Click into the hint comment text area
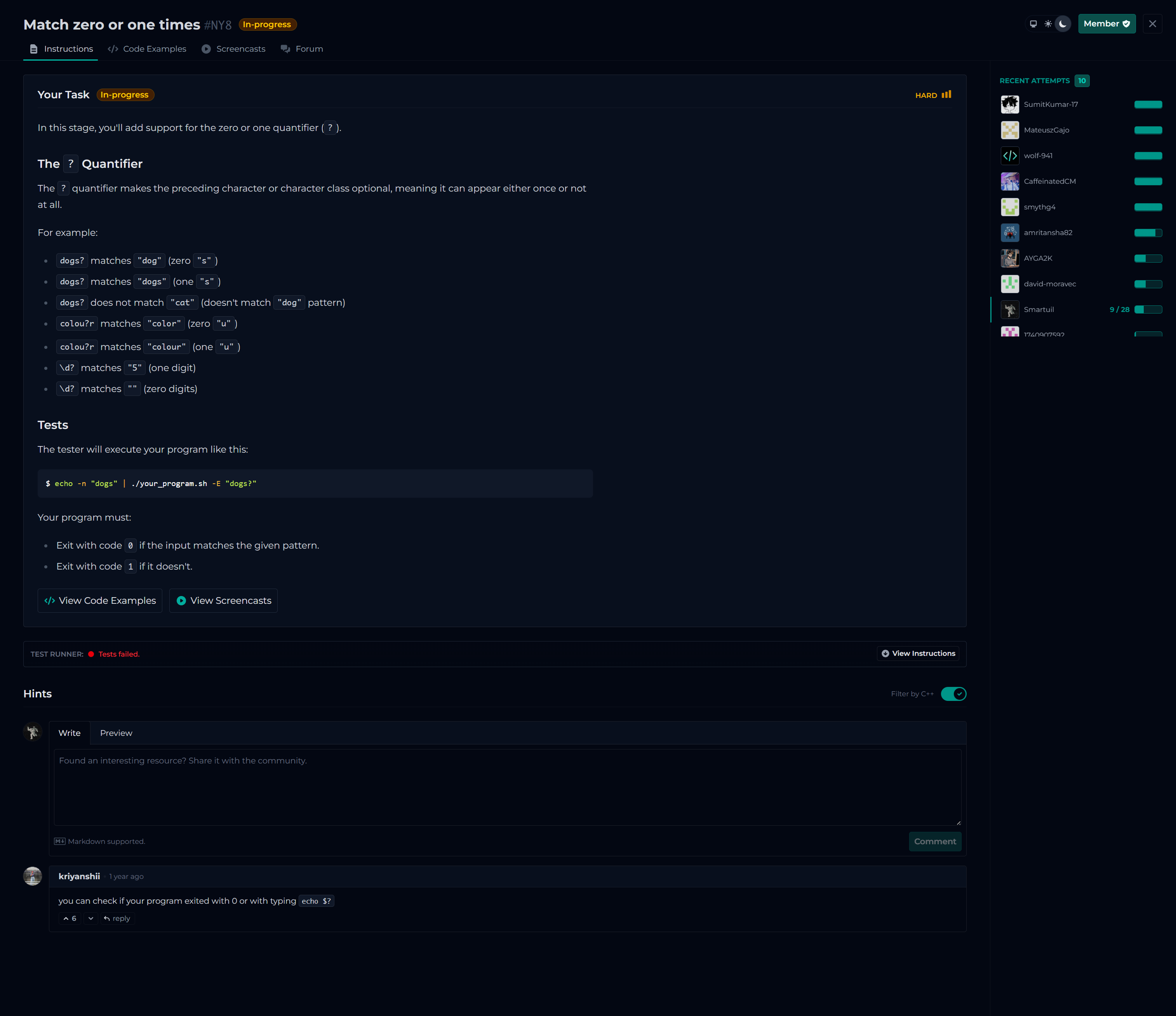The width and height of the screenshot is (1176, 1016). click(x=507, y=786)
